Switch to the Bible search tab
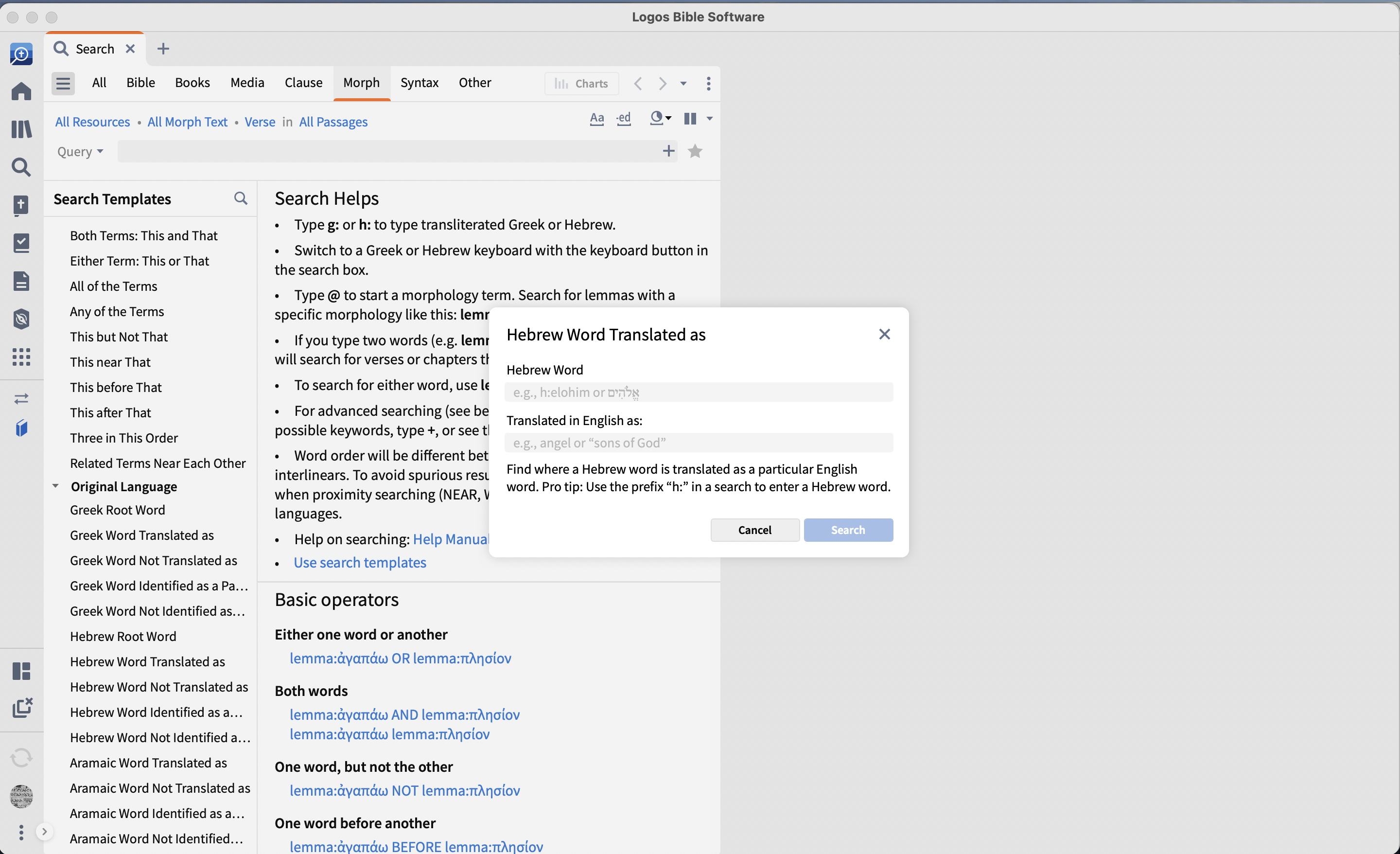Screen dimensions: 1400x854 140,83
